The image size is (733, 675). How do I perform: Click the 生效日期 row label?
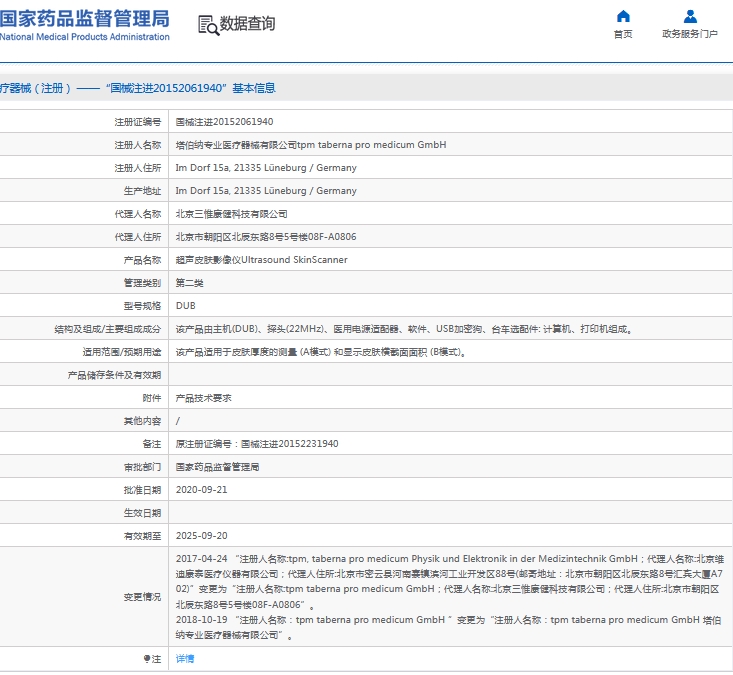[143, 513]
